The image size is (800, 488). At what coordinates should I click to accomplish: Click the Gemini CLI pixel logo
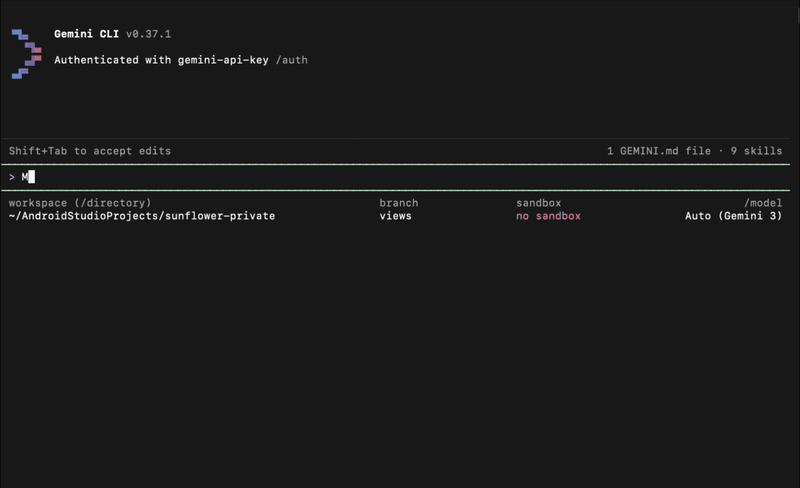[x=27, y=54]
